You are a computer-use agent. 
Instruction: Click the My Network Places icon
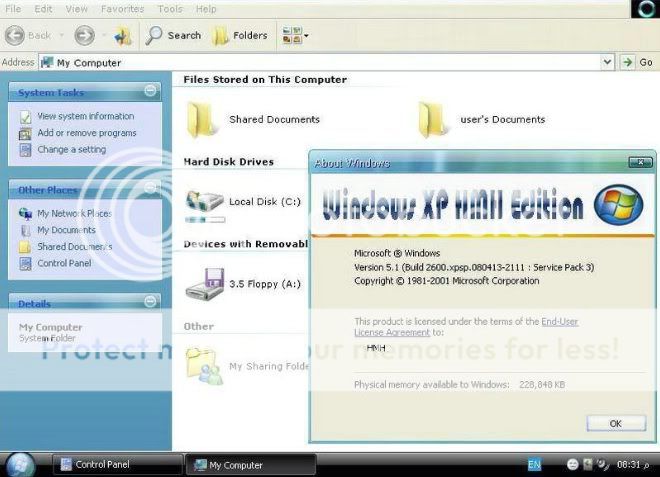(x=25, y=213)
